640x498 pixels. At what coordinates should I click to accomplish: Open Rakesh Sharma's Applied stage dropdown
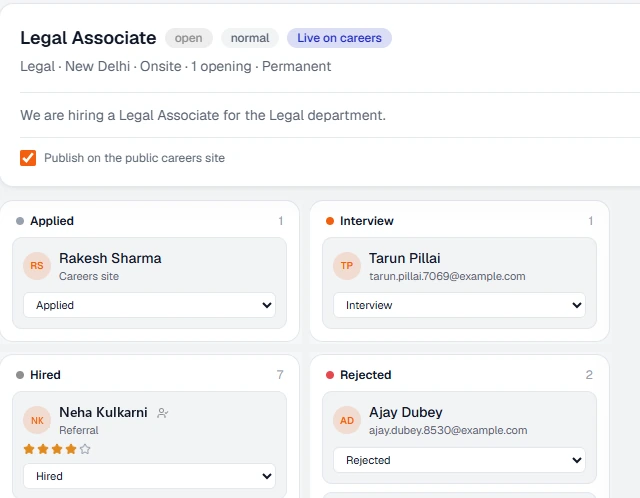point(149,305)
